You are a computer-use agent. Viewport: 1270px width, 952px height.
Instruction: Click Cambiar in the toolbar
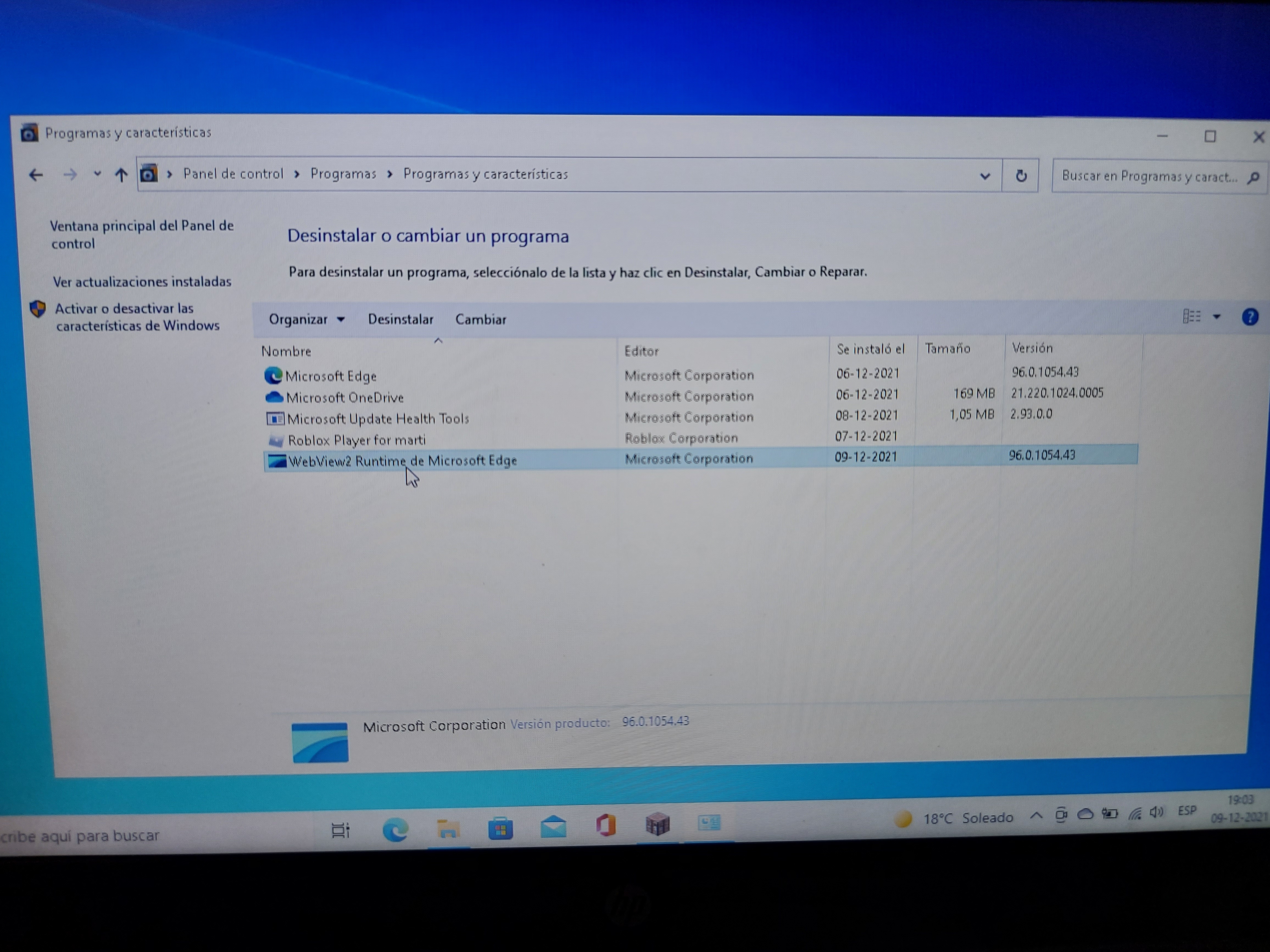pyautogui.click(x=481, y=320)
